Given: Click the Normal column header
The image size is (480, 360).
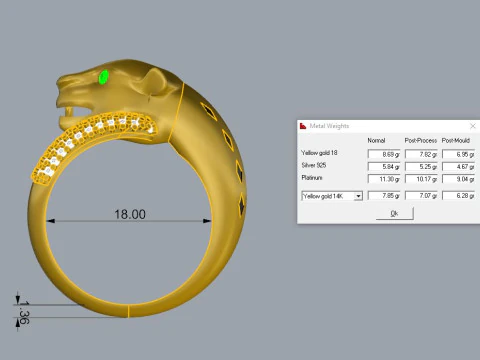Looking at the screenshot, I should point(376,141).
